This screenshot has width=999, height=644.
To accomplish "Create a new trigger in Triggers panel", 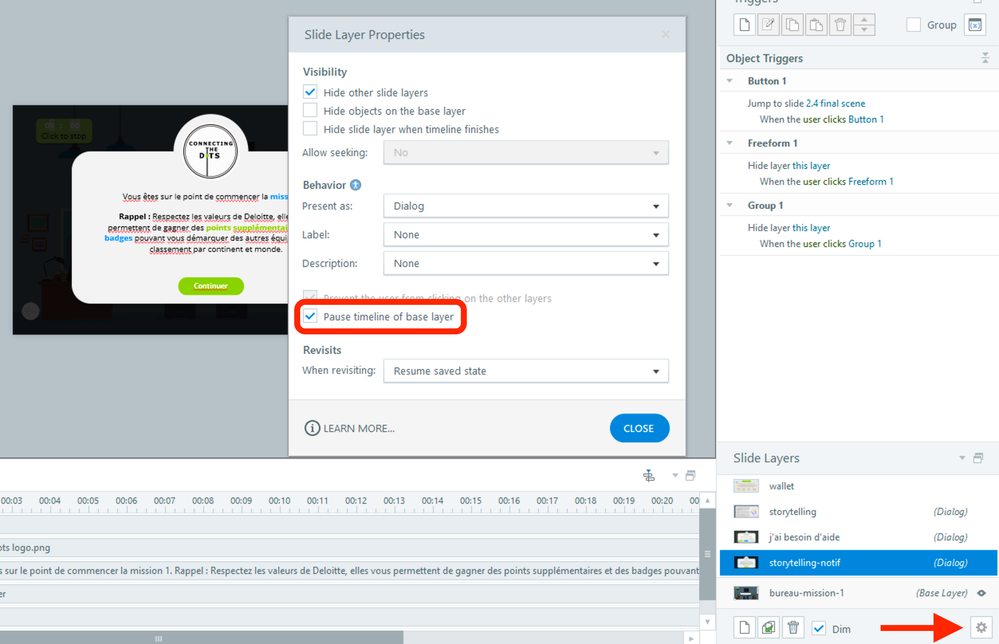I will tap(744, 25).
